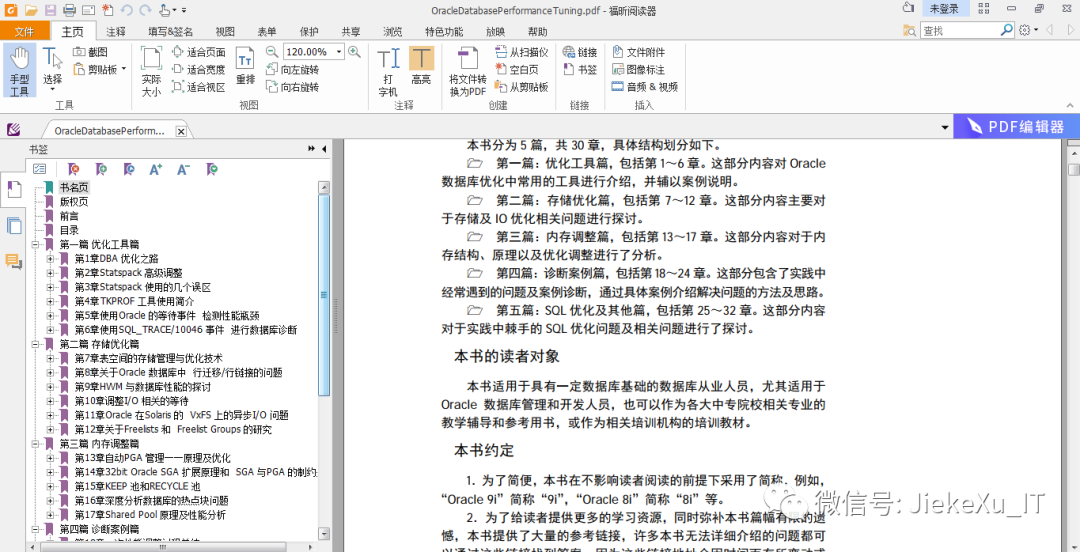This screenshot has height=552, width=1080.
Task: Open the zoom percentage dropdown
Action: 339,52
